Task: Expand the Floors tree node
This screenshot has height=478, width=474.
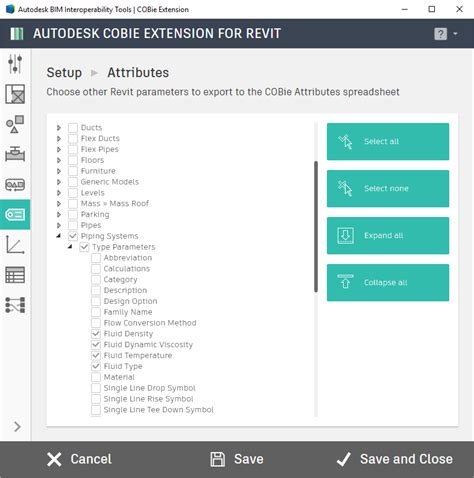Action: pyautogui.click(x=59, y=160)
